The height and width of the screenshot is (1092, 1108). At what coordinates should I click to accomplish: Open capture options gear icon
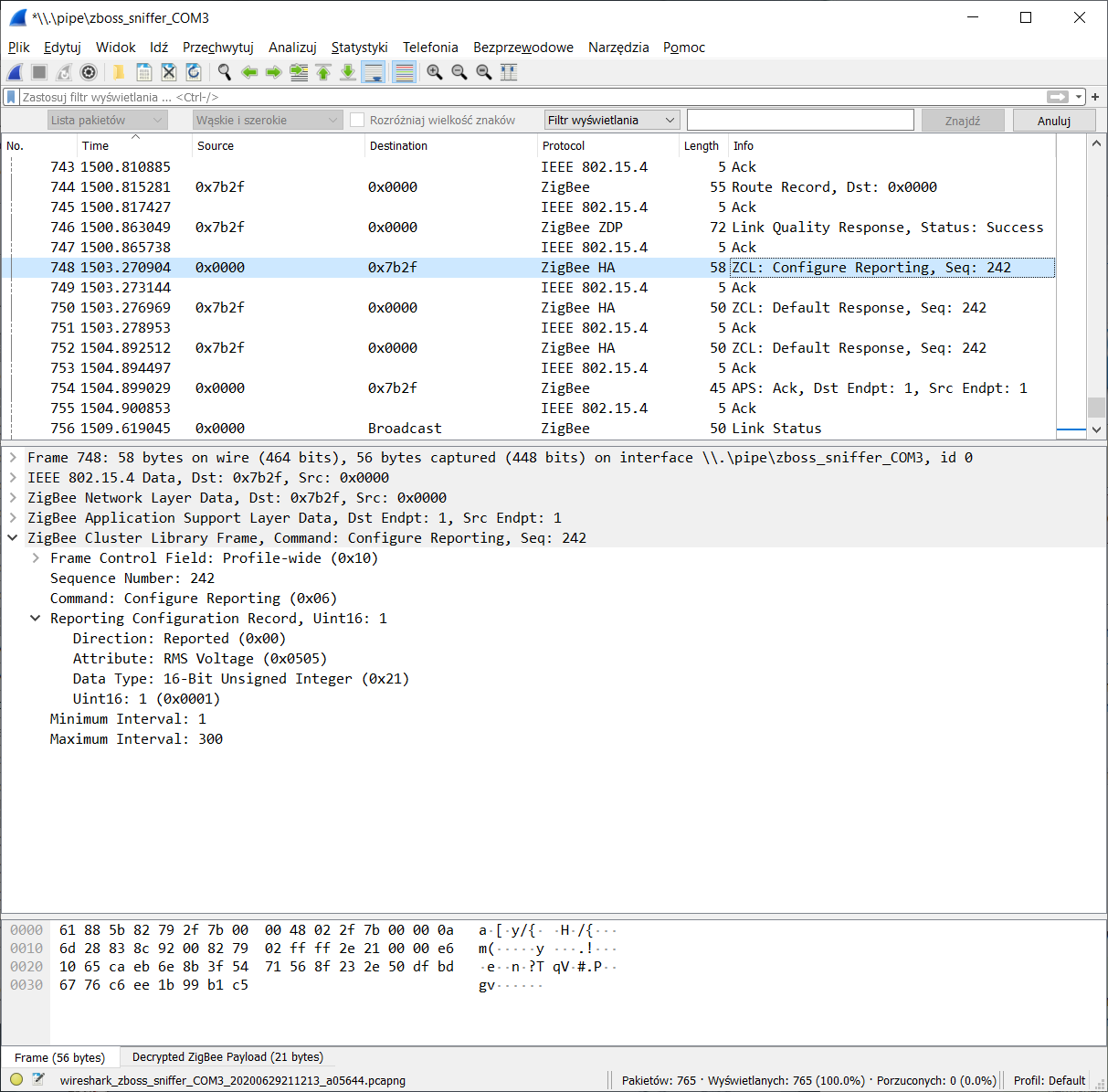(x=89, y=72)
